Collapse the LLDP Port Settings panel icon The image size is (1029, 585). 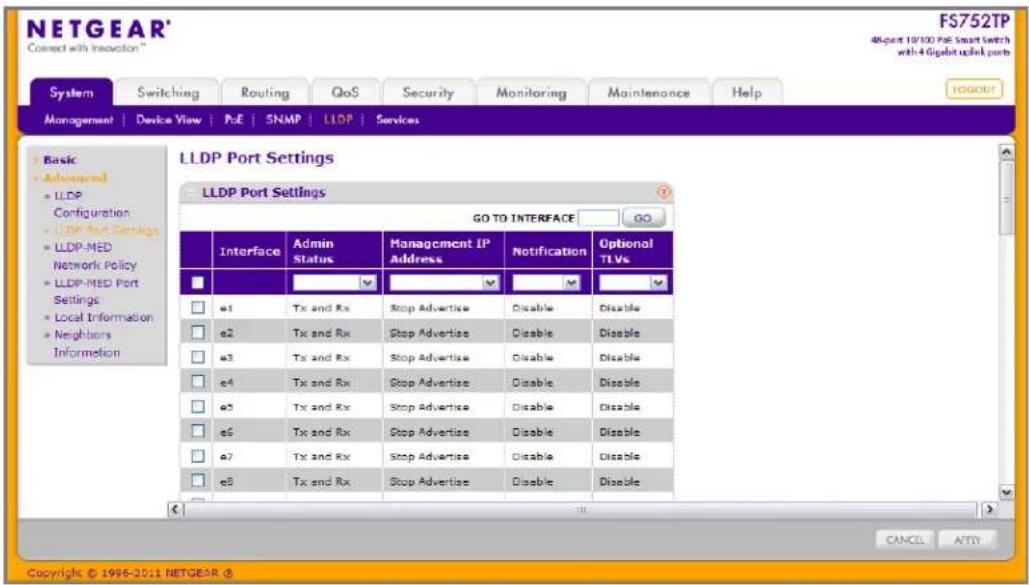(x=663, y=192)
